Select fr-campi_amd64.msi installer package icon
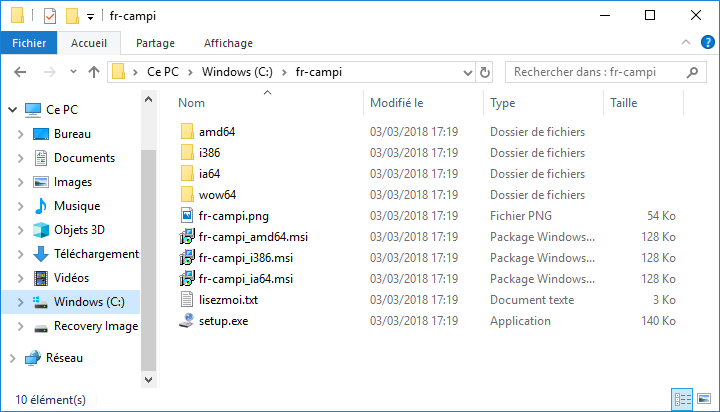This screenshot has width=720, height=412. pyautogui.click(x=187, y=237)
